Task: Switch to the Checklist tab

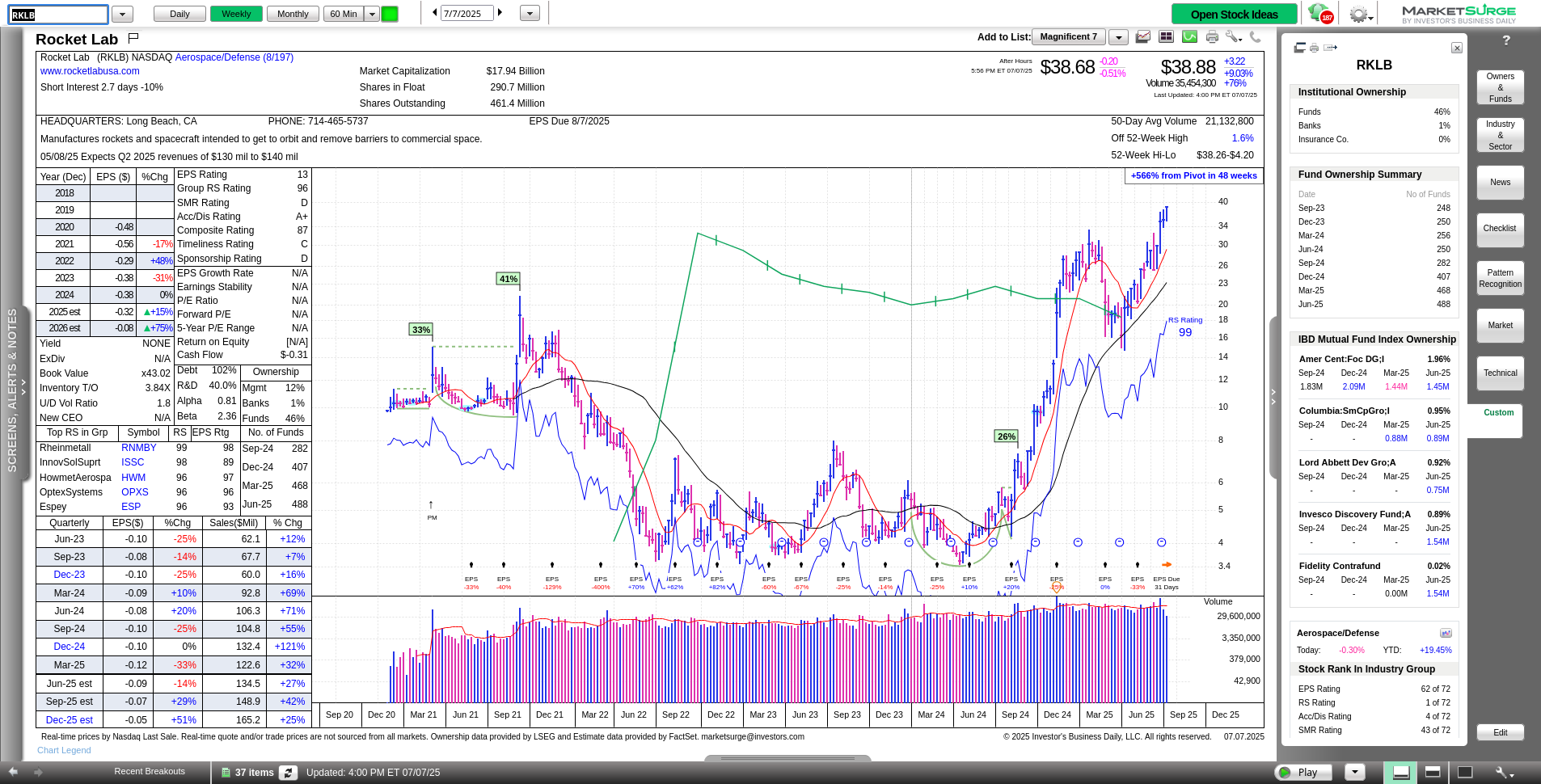Action: 1500,229
